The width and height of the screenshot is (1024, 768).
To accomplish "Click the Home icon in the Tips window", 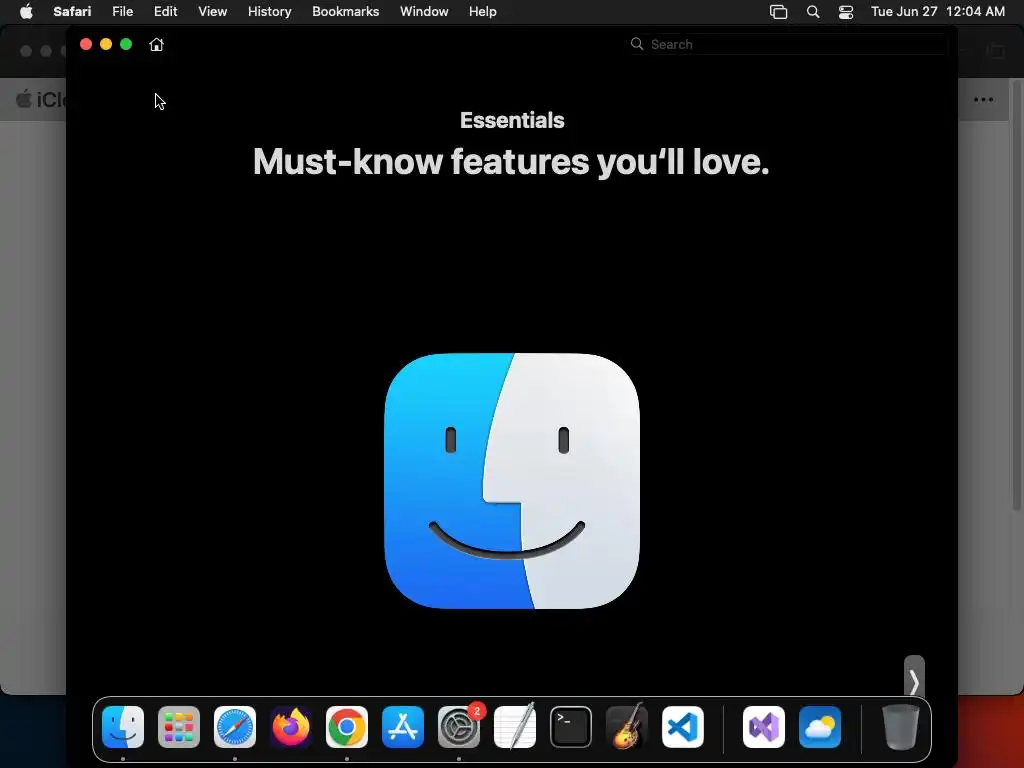I will click(156, 44).
